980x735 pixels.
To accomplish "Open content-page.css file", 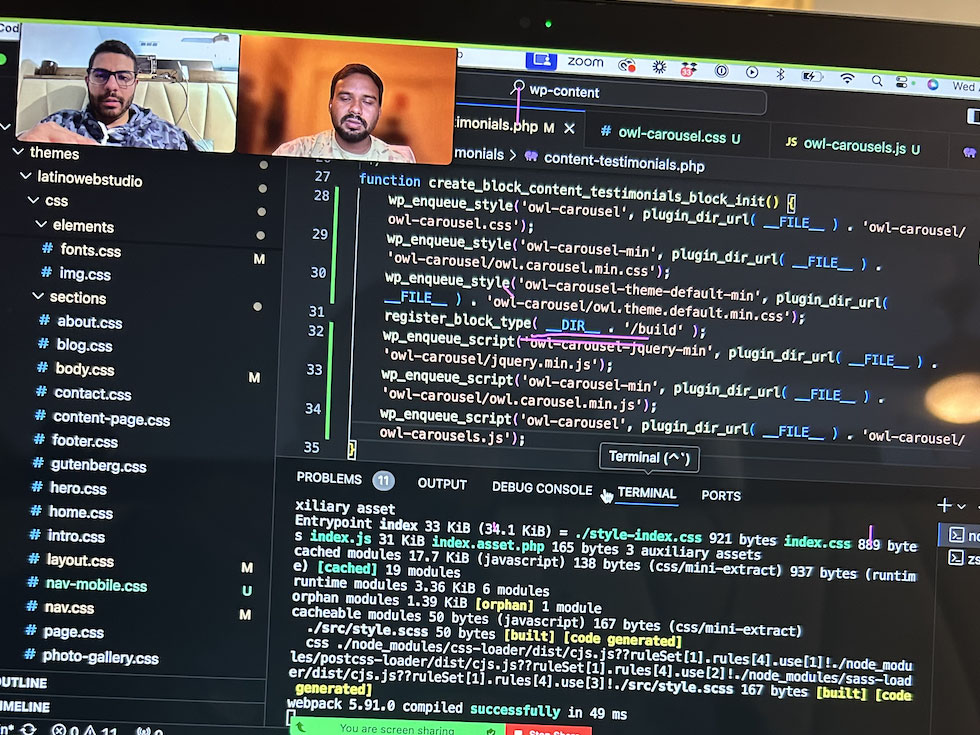I will point(111,418).
